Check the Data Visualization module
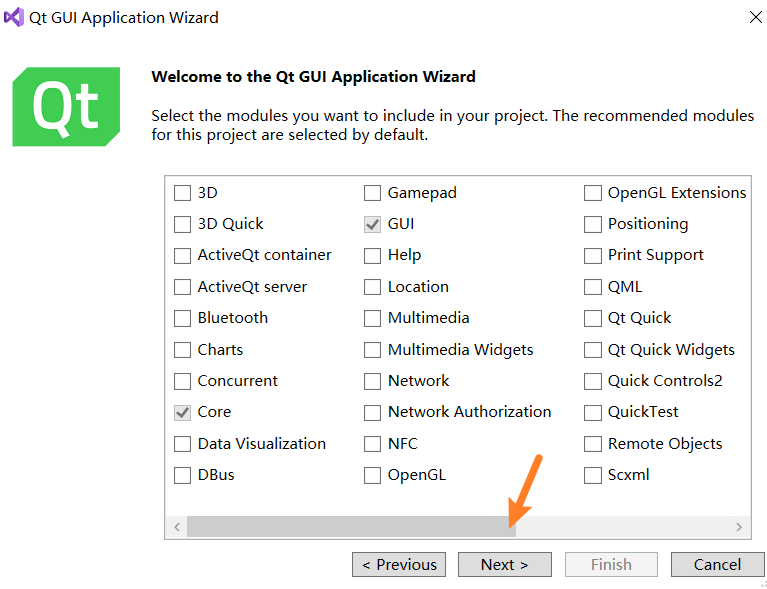Screen dimensions: 767x589 [182, 444]
